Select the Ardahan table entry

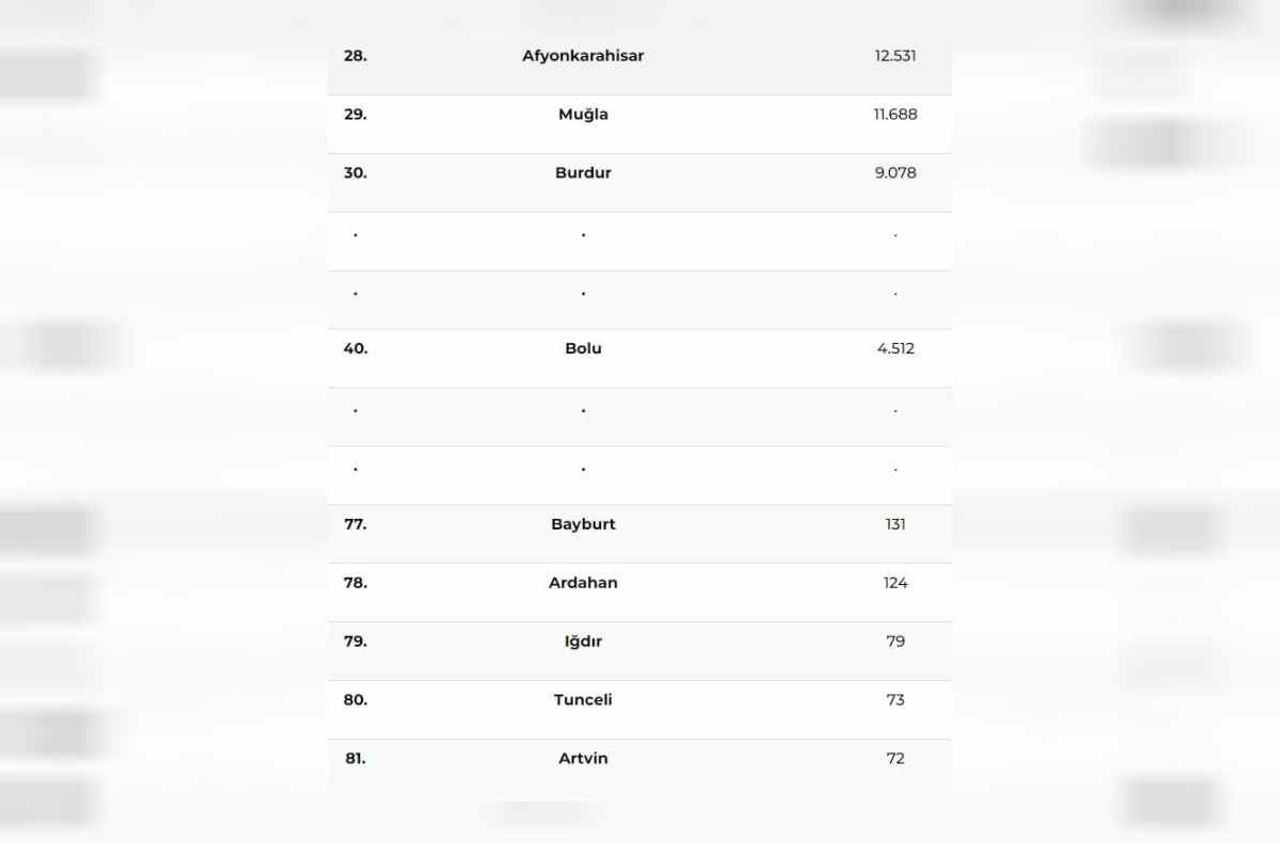583,583
